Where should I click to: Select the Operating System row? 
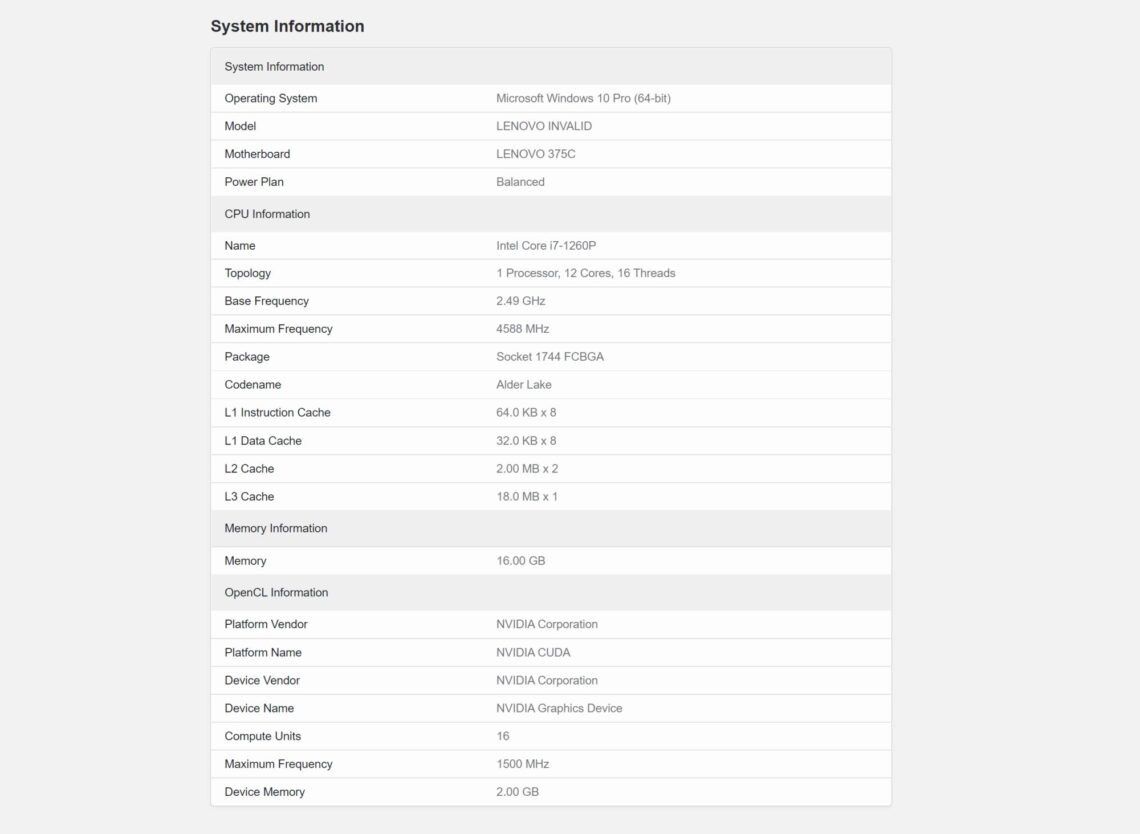(x=270, y=98)
